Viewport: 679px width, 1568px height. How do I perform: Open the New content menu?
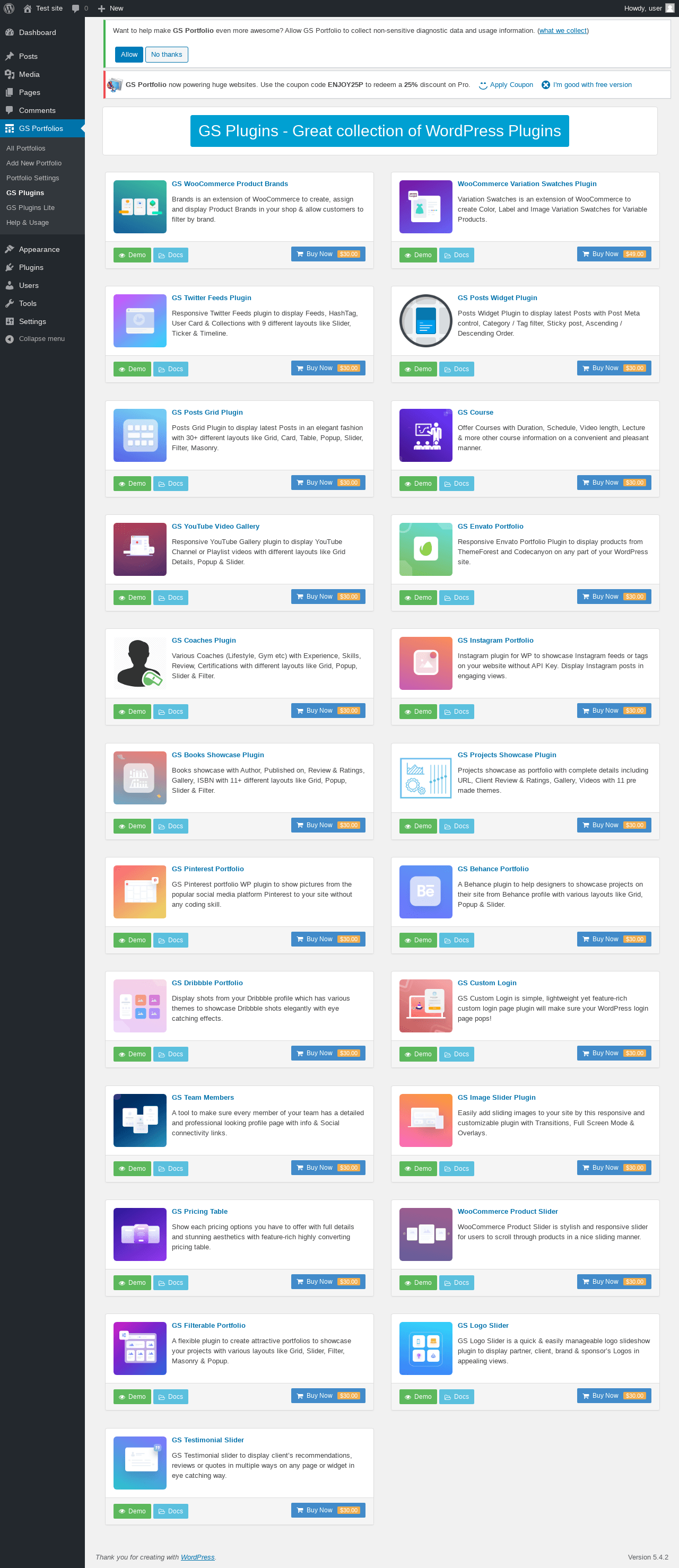coord(110,8)
